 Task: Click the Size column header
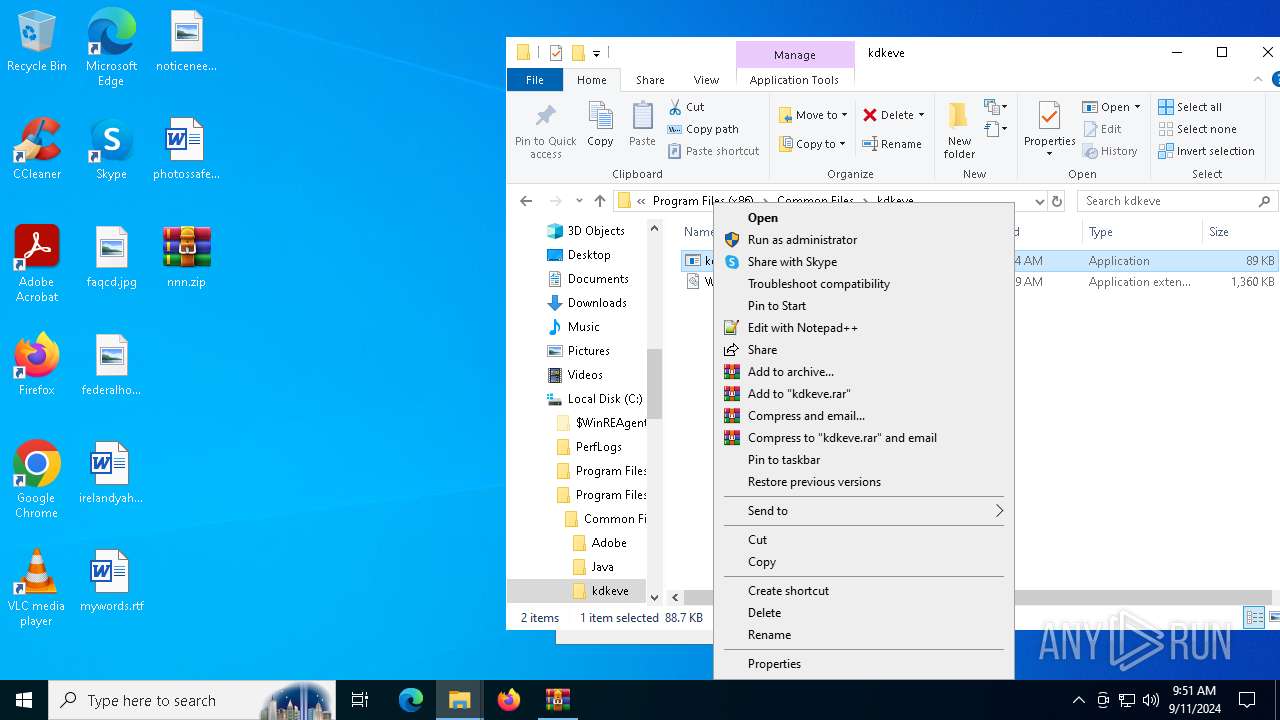coord(1240,232)
